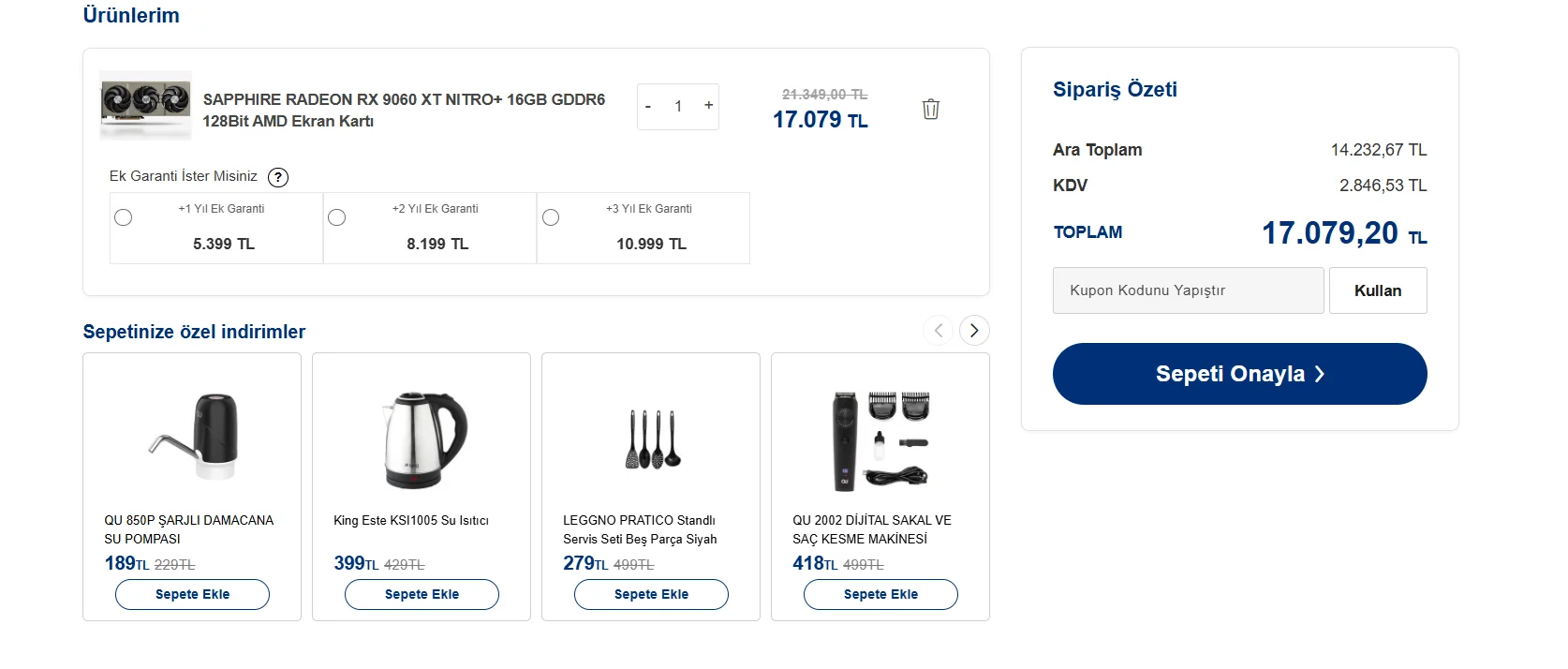Screen dimensions: 1568x669
Task: Select +3 Yıl Ek Garanti option
Action: [551, 217]
